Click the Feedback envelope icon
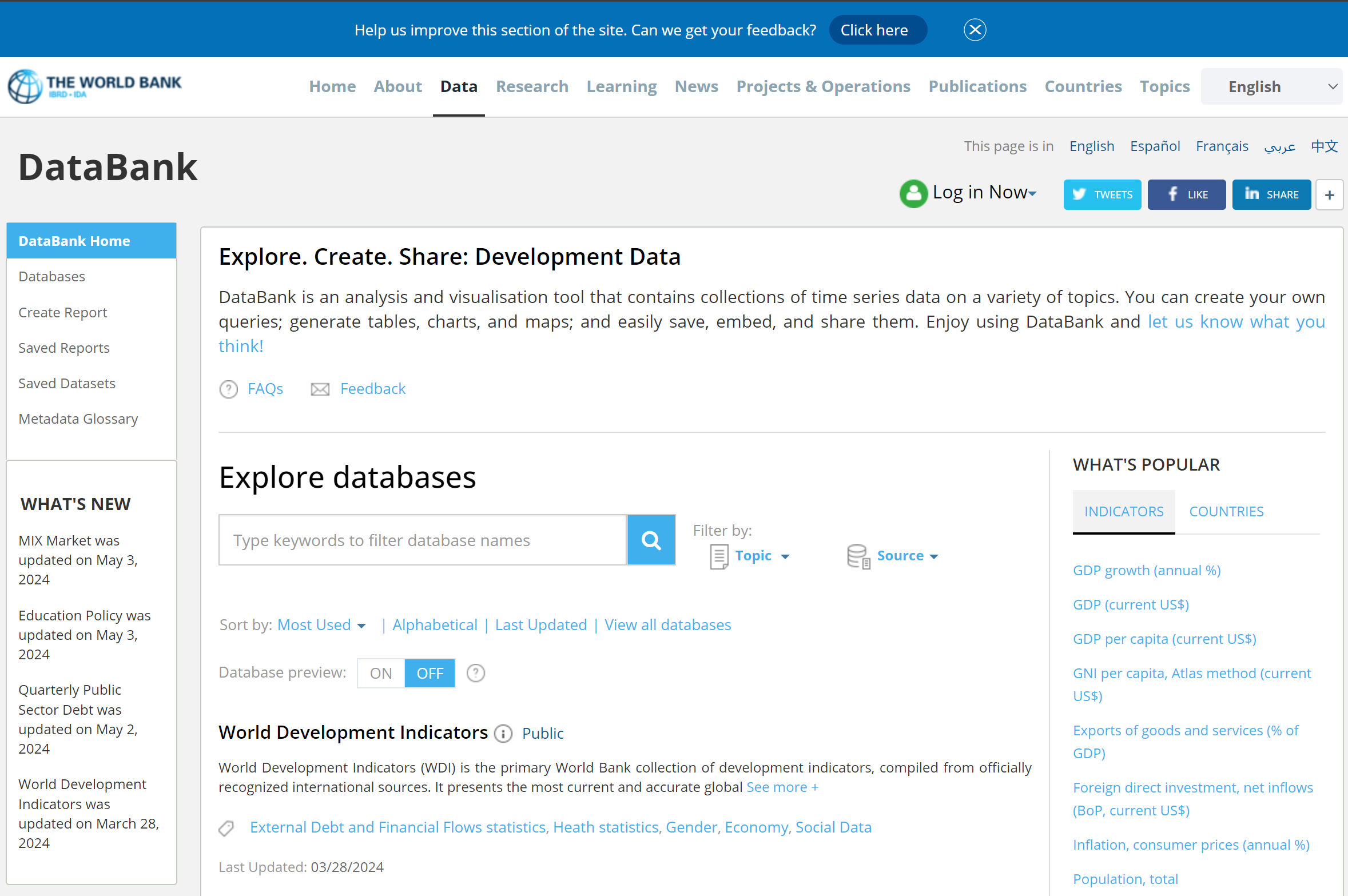Viewport: 1348px width, 896px height. [320, 389]
